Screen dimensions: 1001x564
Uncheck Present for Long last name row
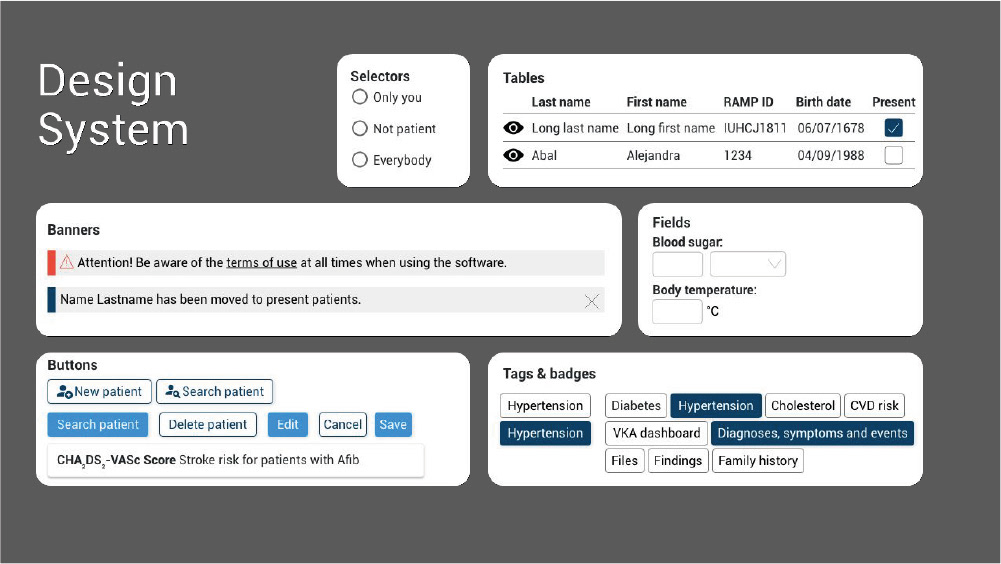(894, 128)
